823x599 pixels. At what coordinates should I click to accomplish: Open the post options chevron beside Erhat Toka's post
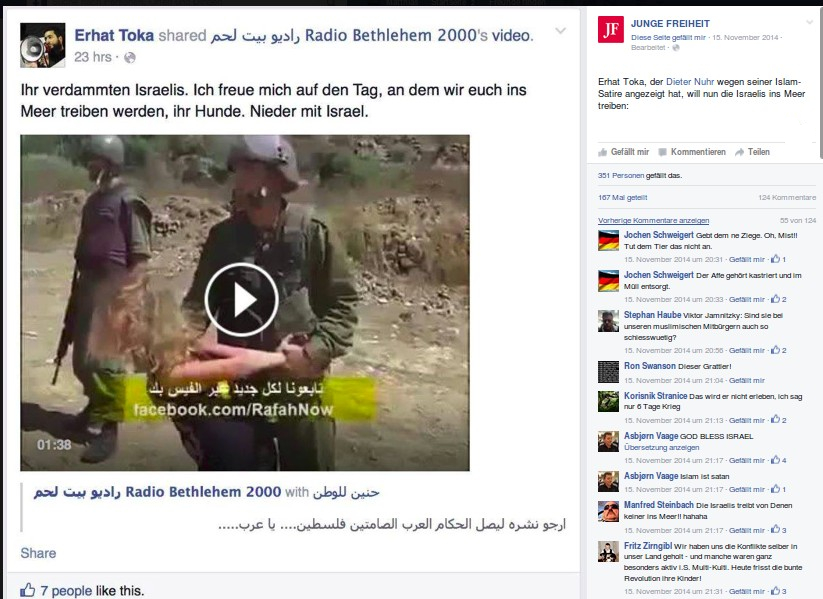click(x=561, y=31)
